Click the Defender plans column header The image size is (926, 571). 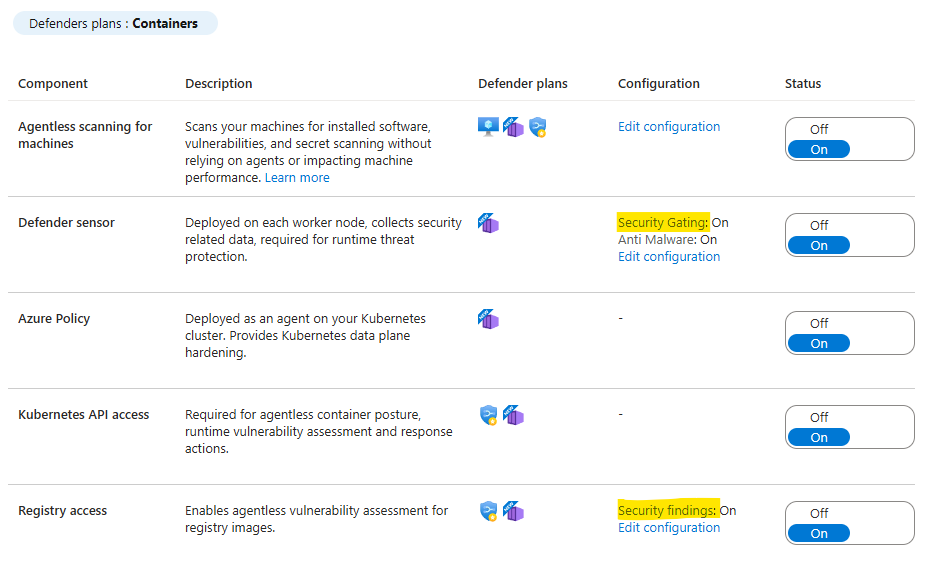[x=523, y=84]
